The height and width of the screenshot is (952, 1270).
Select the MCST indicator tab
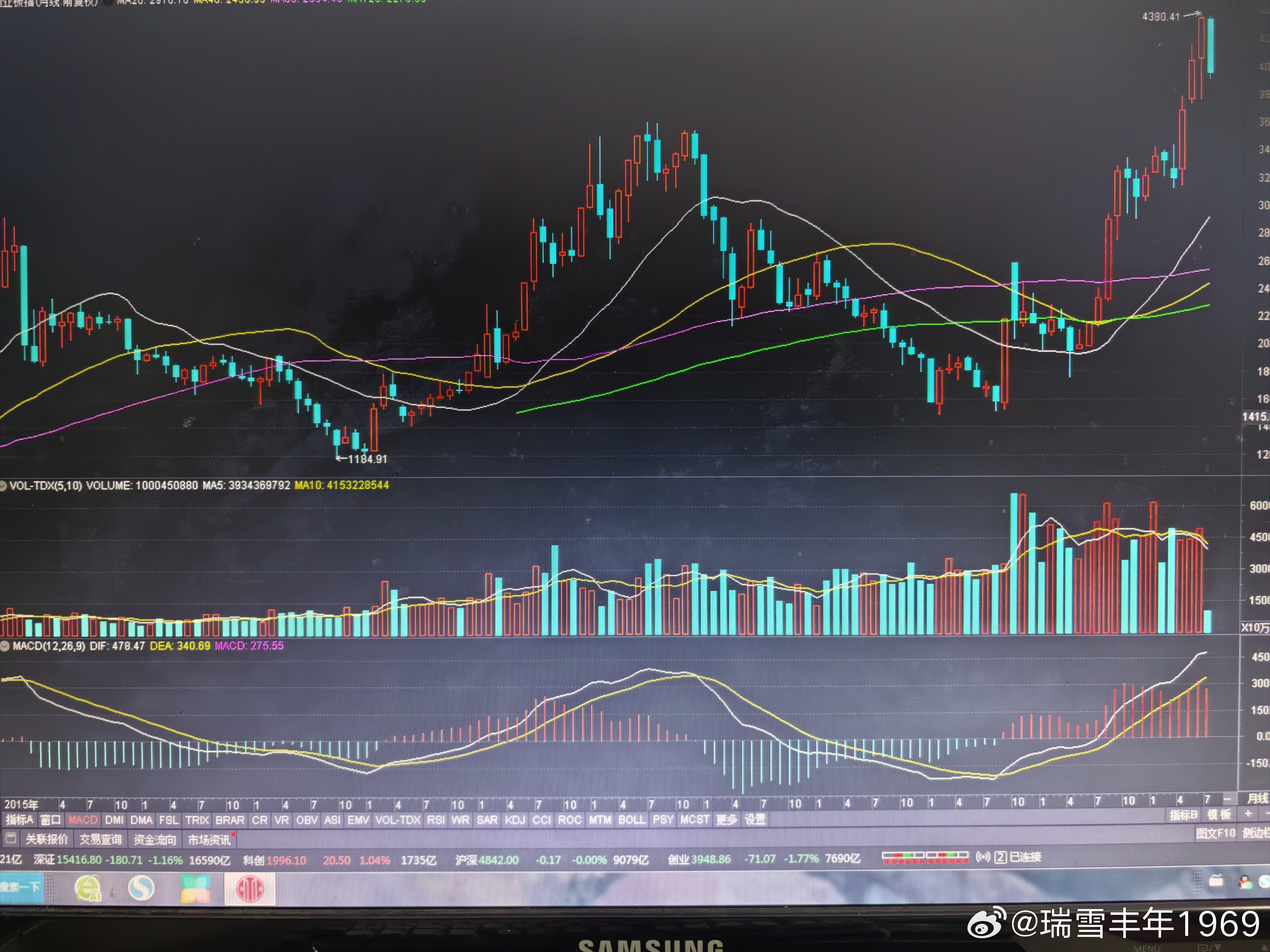pos(695,819)
